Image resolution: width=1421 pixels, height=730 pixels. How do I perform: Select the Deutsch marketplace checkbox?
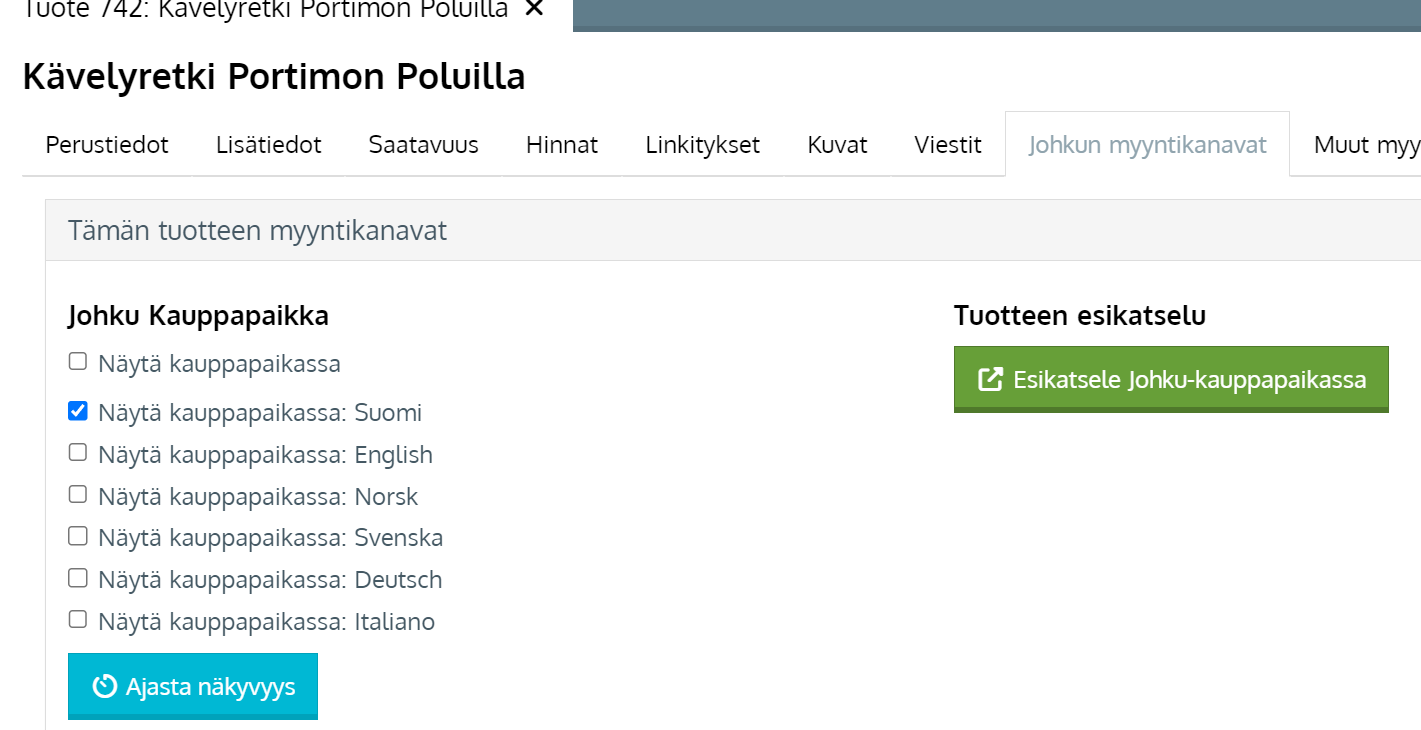(78, 578)
